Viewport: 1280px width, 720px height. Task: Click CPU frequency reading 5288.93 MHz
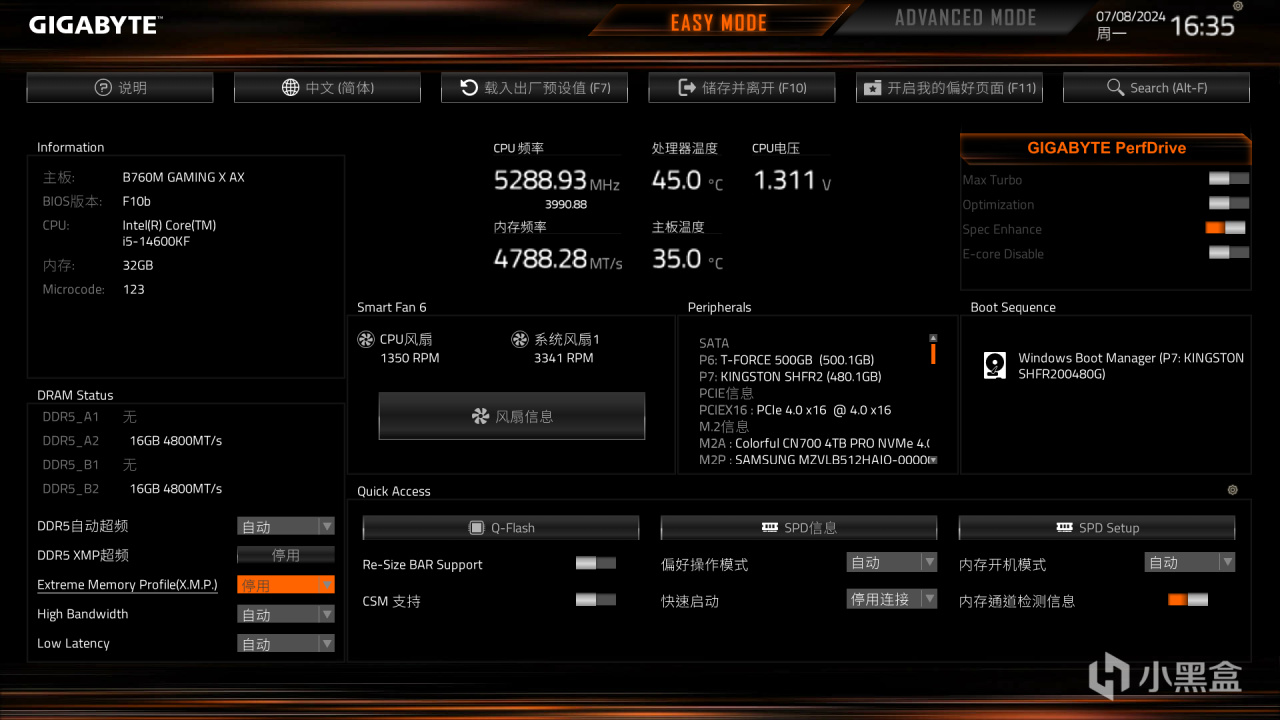(x=557, y=181)
